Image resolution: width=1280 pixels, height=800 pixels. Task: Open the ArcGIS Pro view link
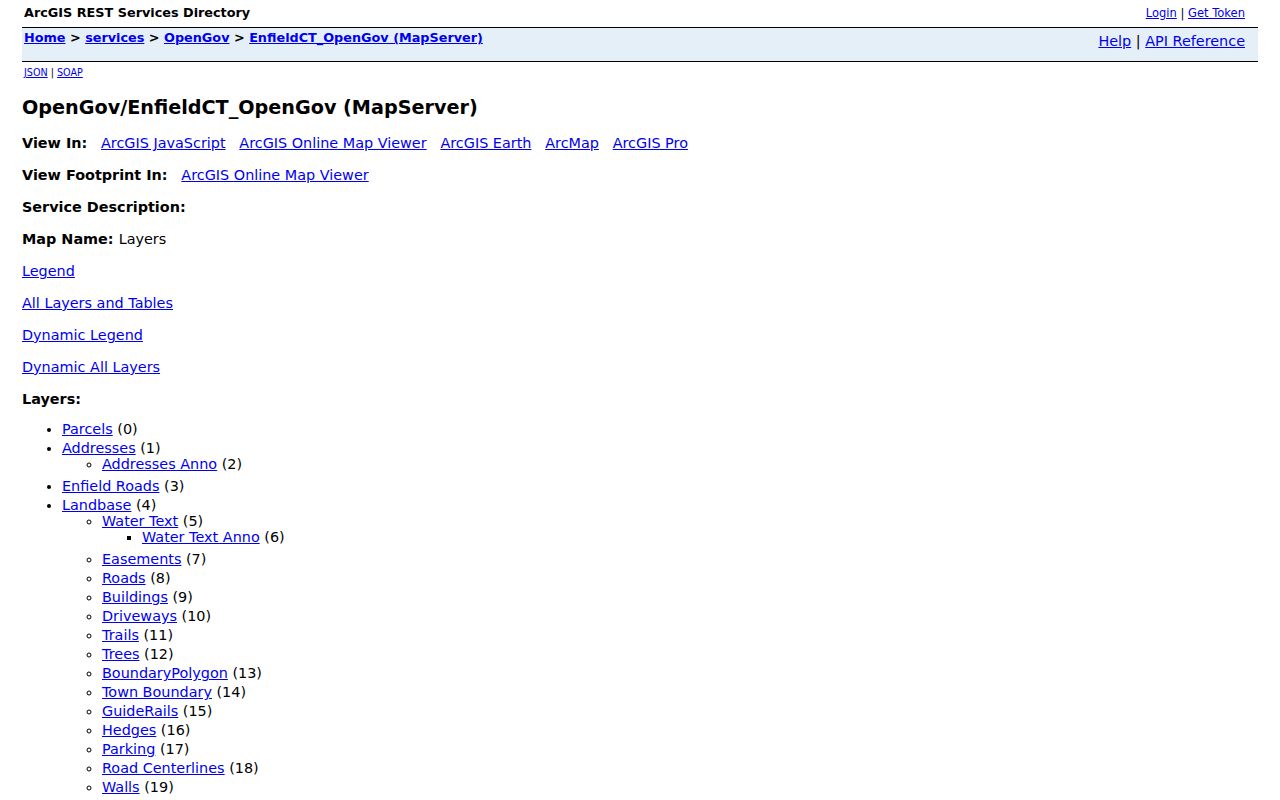(650, 143)
